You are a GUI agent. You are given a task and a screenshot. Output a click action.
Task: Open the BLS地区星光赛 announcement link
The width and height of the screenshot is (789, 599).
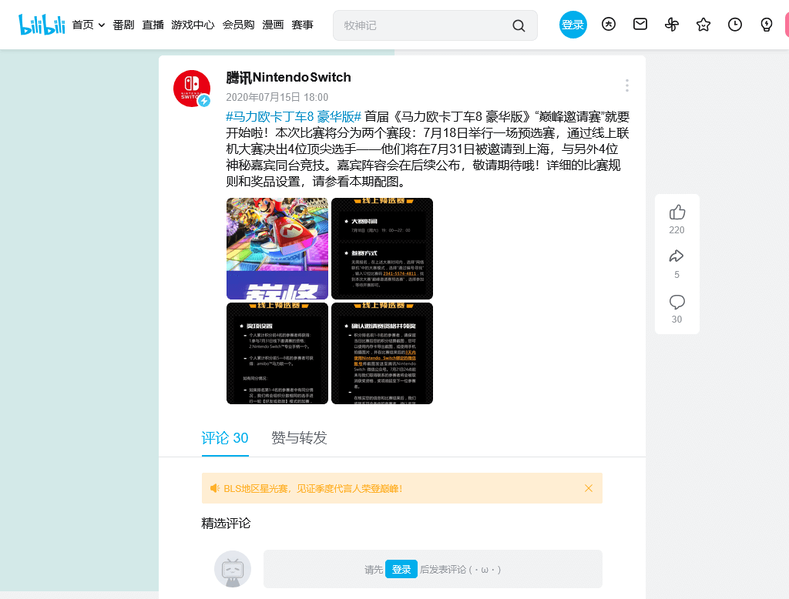tap(313, 488)
